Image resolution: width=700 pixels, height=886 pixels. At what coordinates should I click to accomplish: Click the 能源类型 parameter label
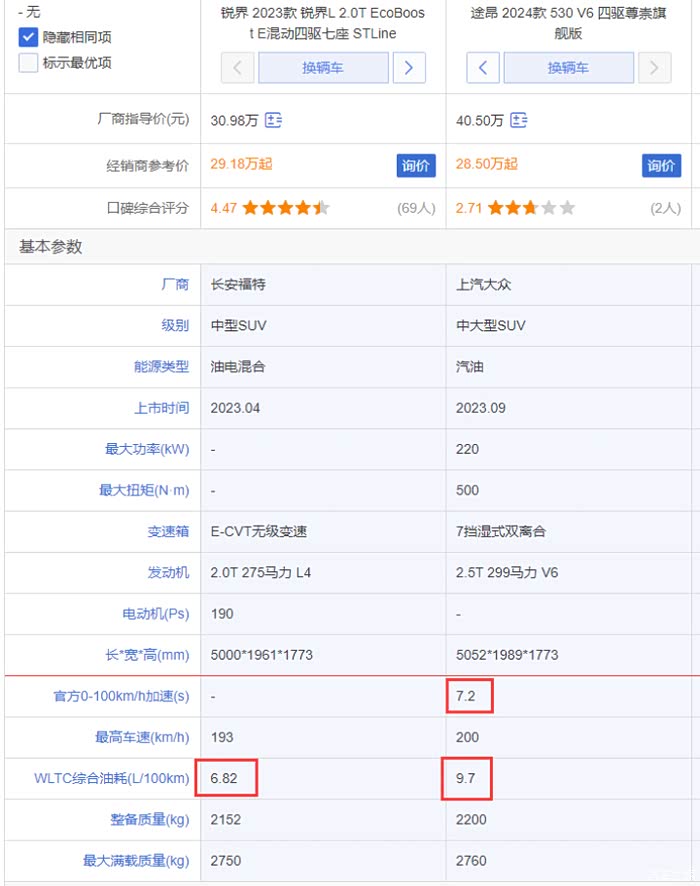(162, 367)
